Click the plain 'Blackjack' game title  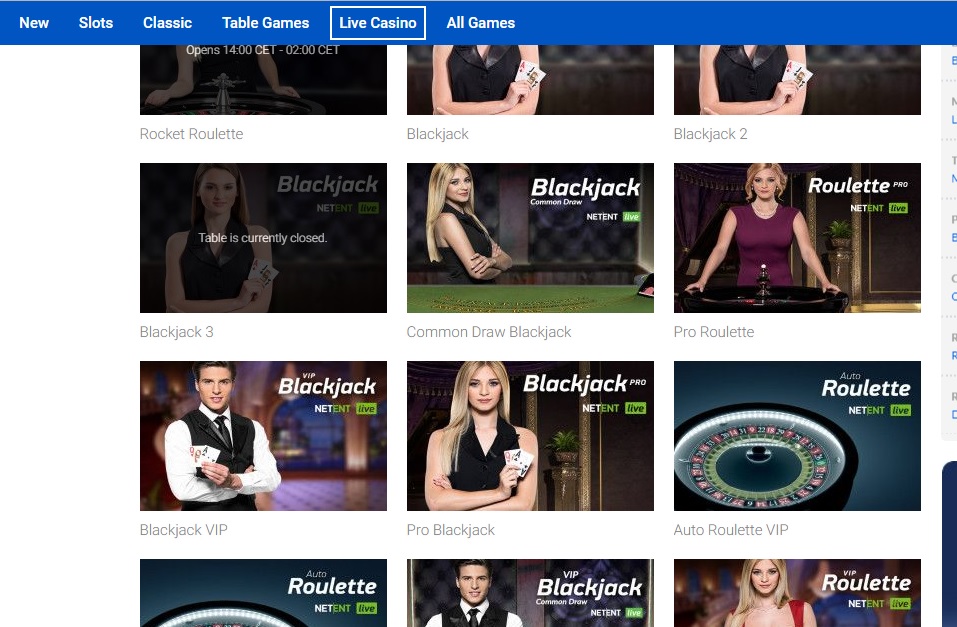438,134
